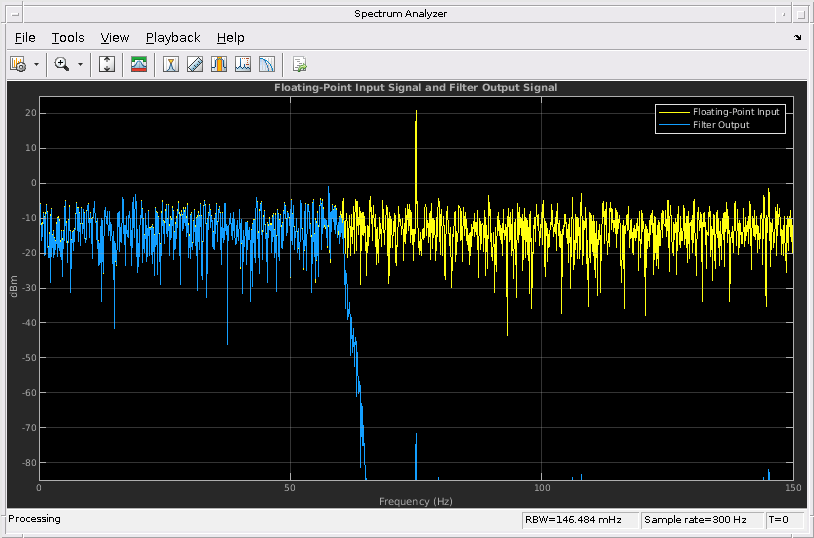The image size is (814, 538).
Task: Open the Playback menu
Action: point(173,38)
